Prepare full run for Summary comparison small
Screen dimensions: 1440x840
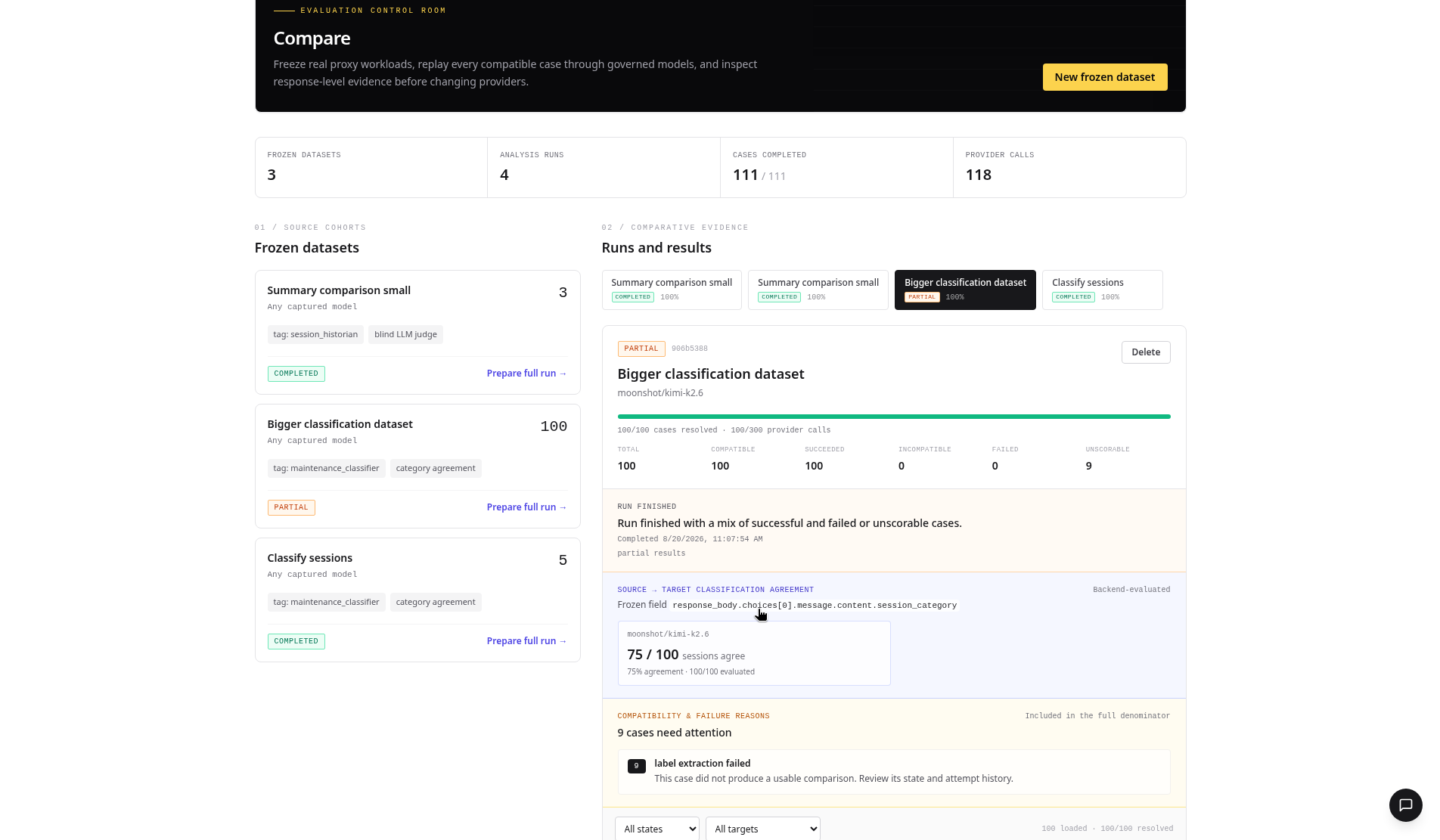(526, 374)
